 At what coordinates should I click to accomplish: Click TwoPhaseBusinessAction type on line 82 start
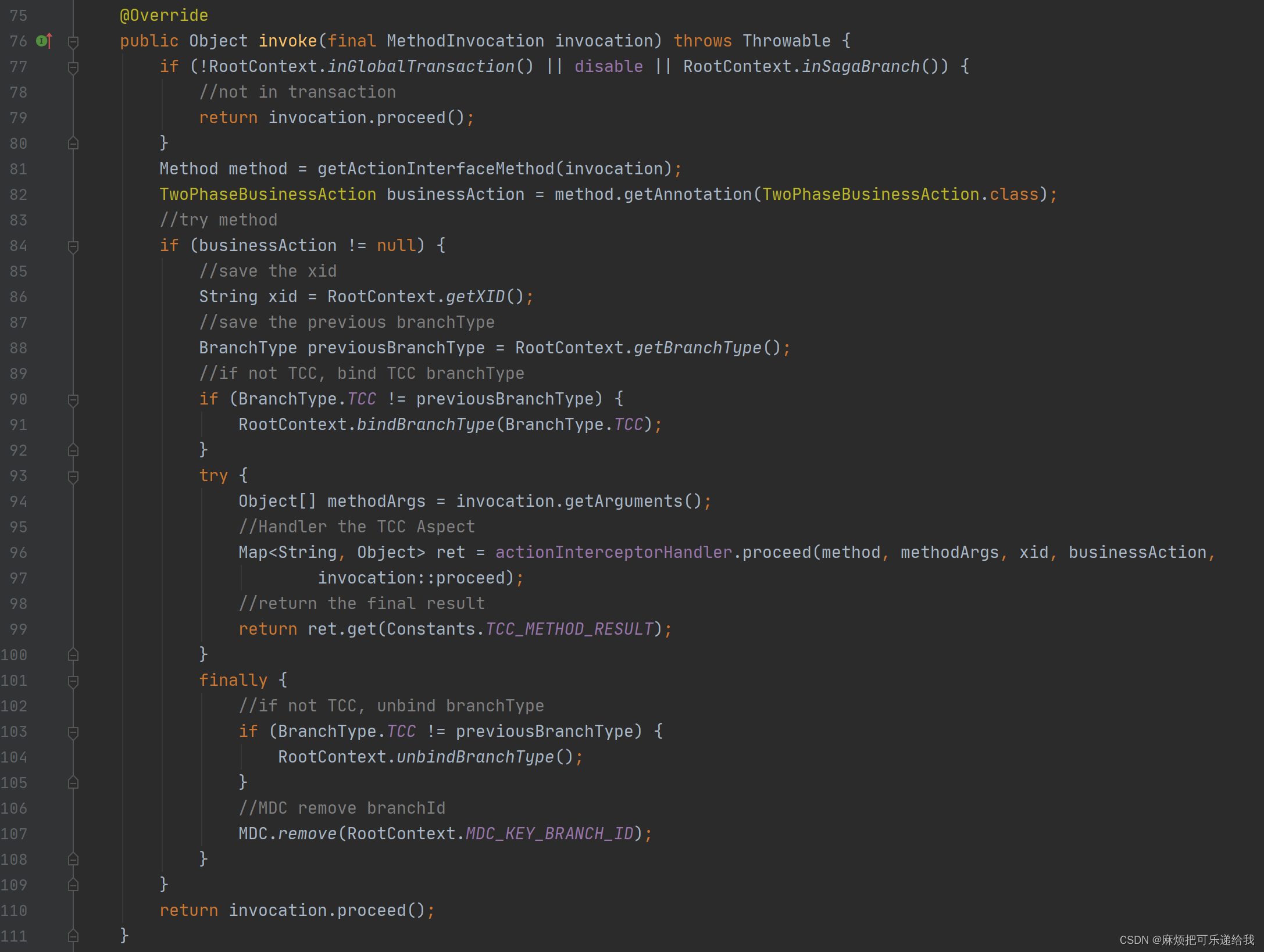point(268,195)
